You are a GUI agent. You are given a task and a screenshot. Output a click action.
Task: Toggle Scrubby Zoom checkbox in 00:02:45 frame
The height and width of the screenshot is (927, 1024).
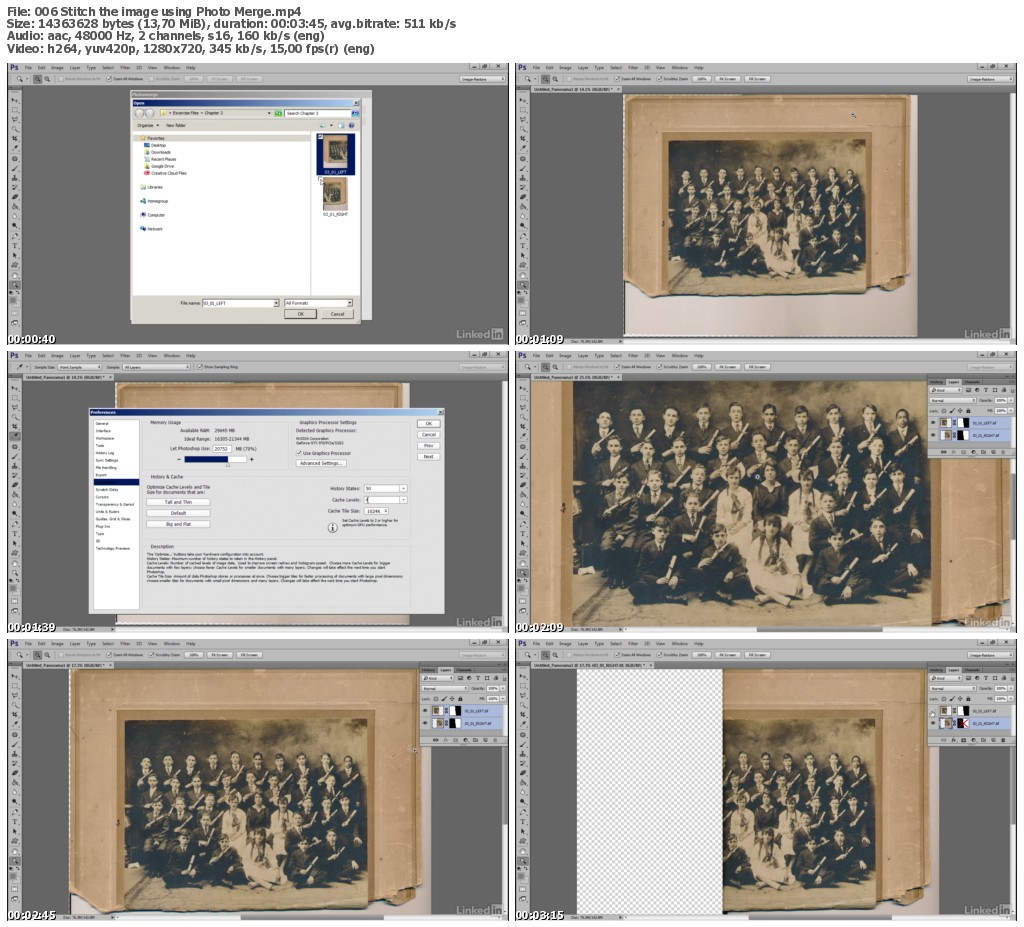pos(151,655)
